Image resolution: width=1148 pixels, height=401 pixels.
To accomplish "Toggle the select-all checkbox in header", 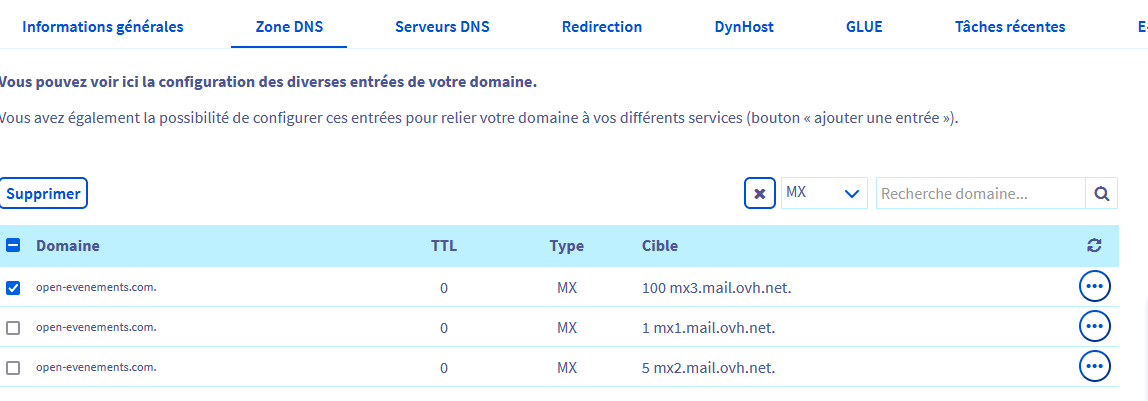I will tap(13, 246).
